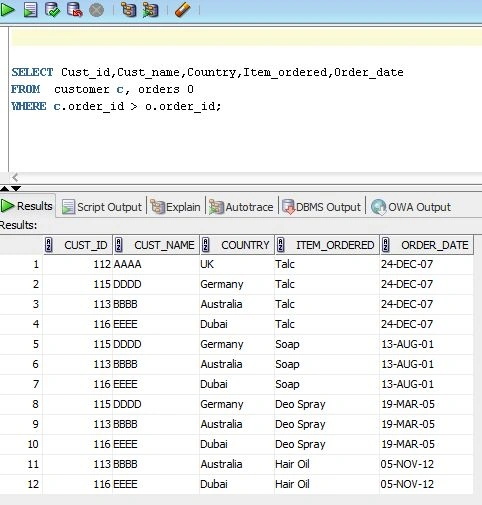482x505 pixels.
Task: Click the FROM keyword in the editor
Action: pos(25,89)
